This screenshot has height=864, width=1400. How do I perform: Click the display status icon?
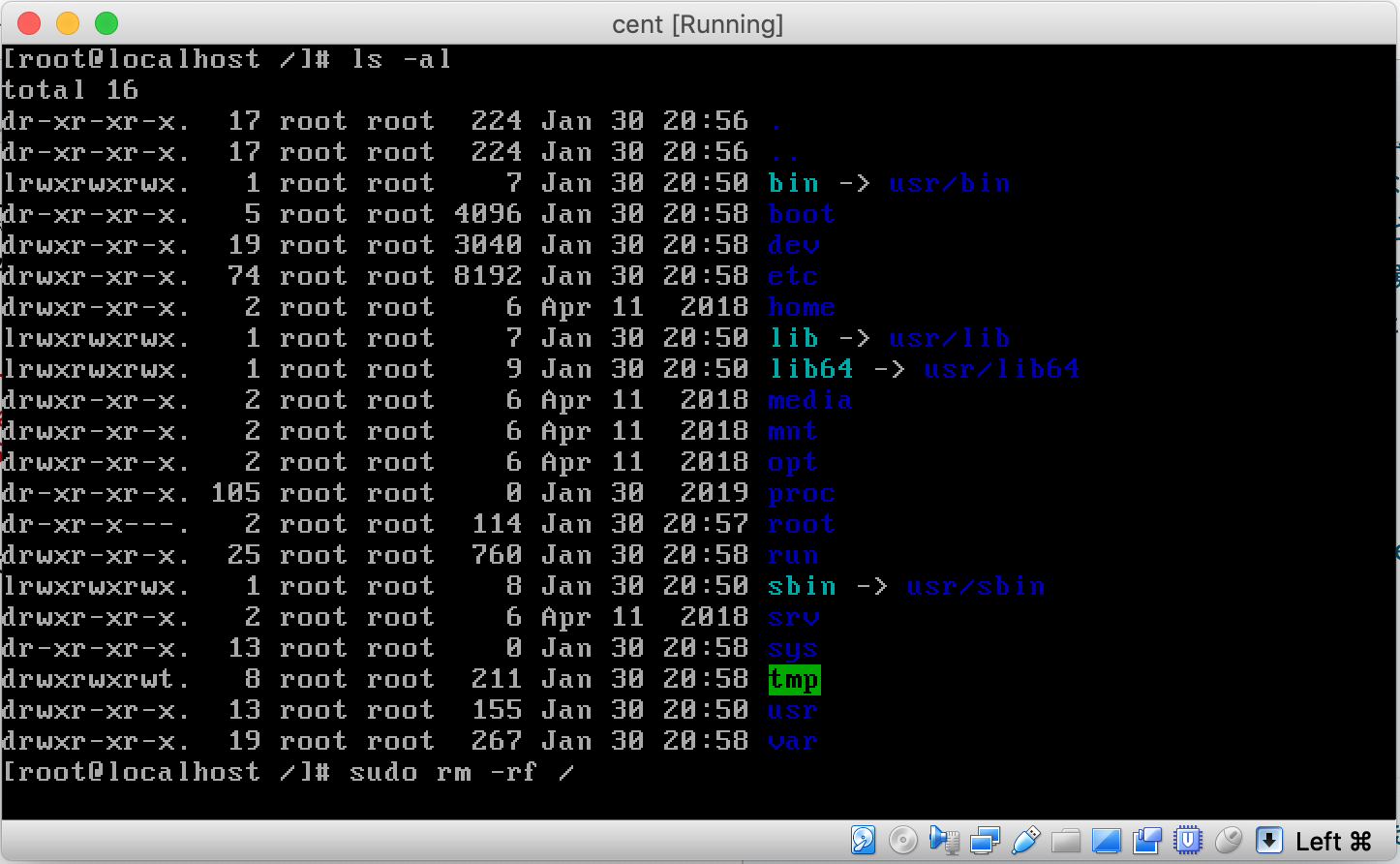tap(1107, 840)
